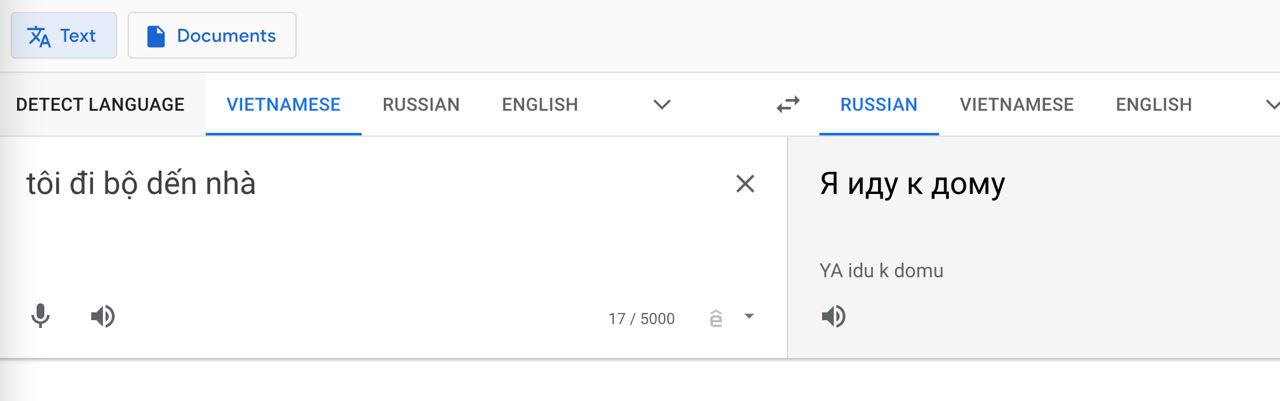
Task: Listen to the Vietnamese source text
Action: pyautogui.click(x=102, y=317)
